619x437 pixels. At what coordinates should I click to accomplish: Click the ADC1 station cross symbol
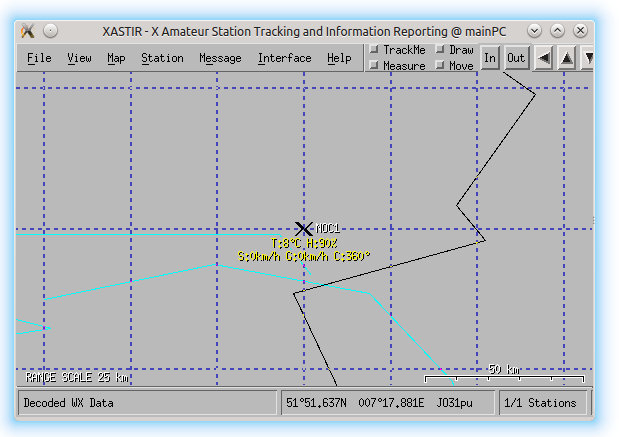[x=304, y=229]
